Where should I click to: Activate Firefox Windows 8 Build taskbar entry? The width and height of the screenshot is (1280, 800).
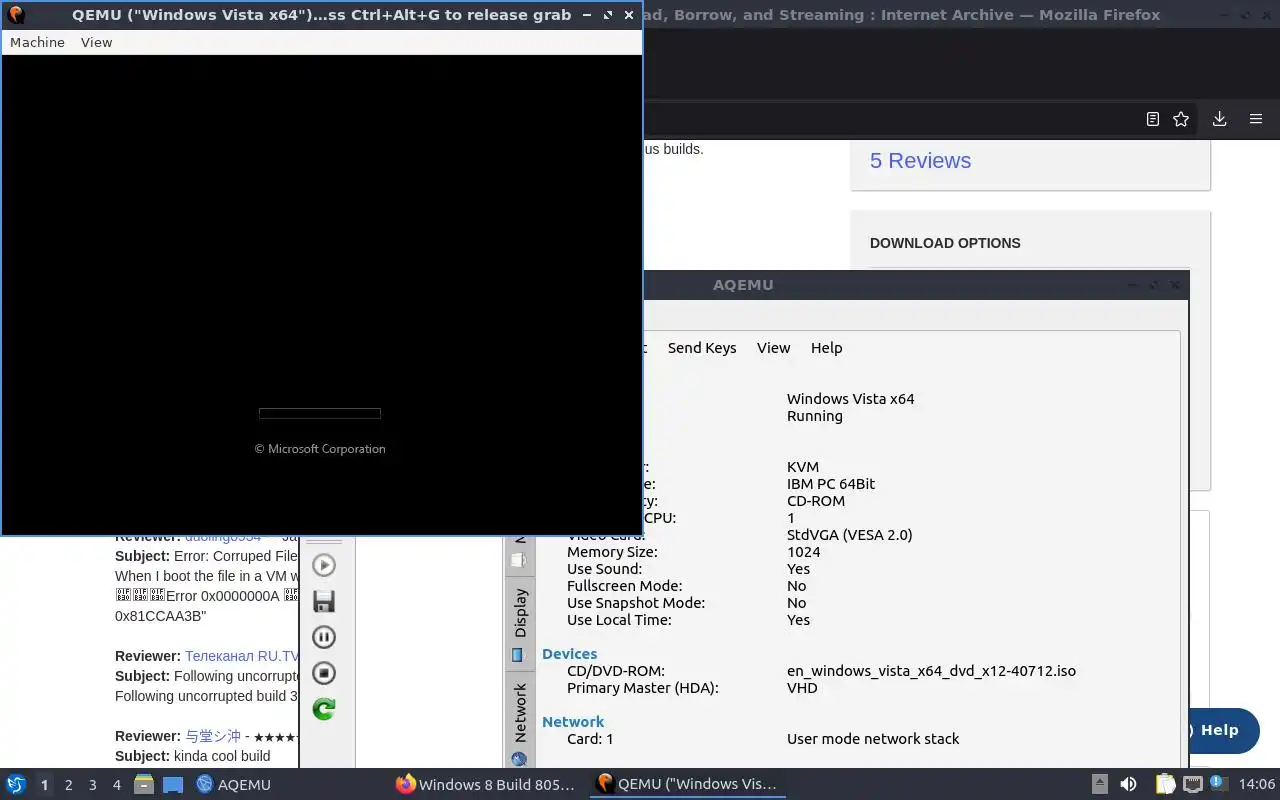tap(486, 784)
